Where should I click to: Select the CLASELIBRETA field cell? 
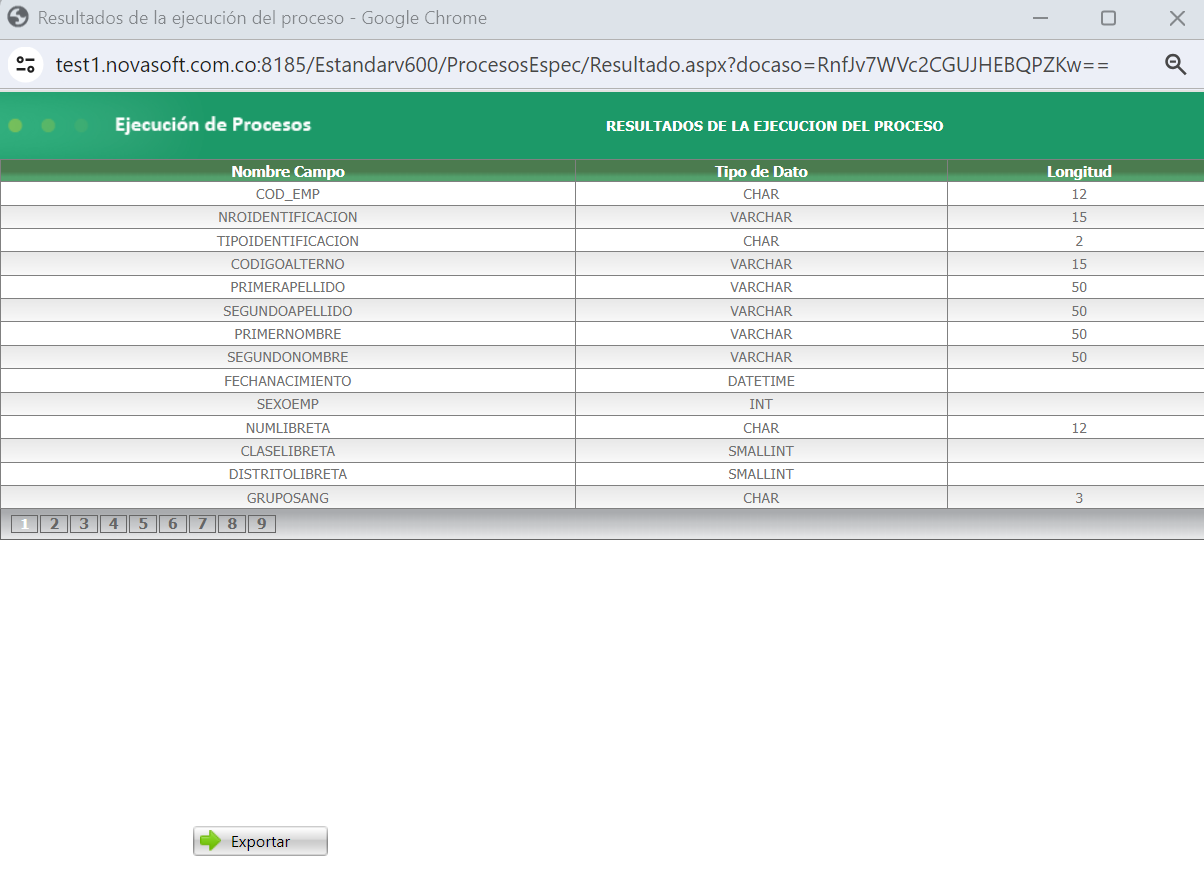click(x=288, y=451)
